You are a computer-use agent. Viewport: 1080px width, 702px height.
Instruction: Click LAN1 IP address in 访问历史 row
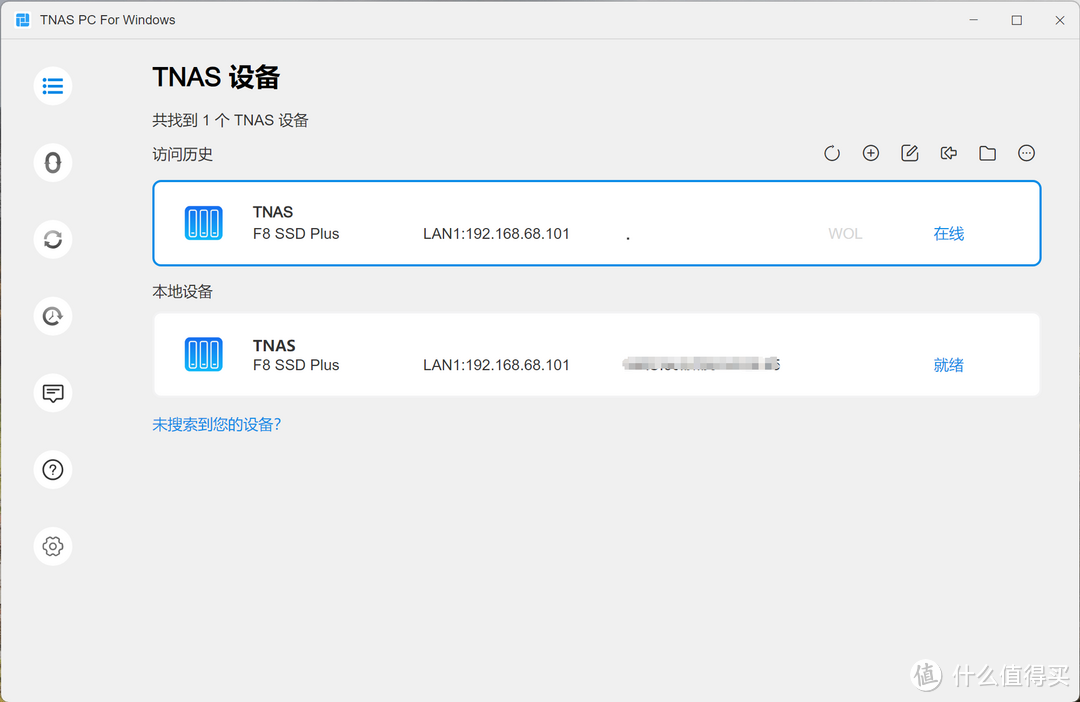pos(496,234)
